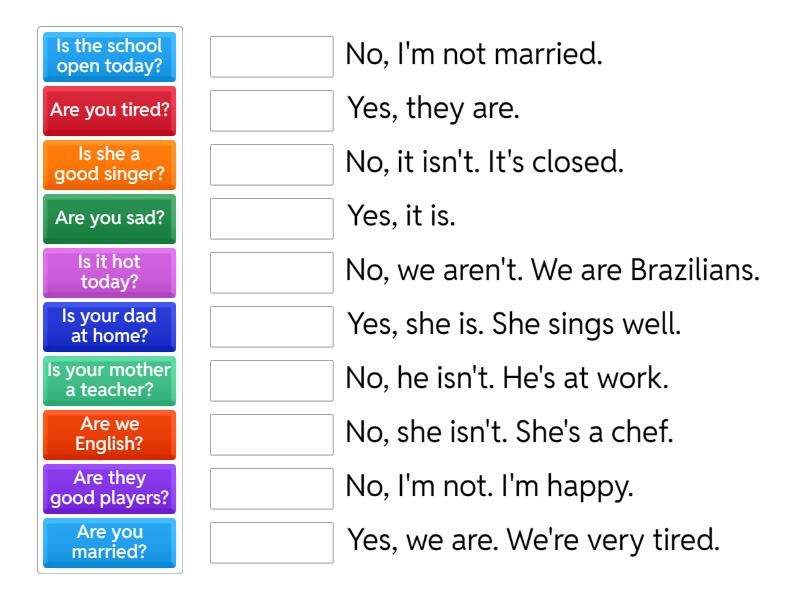The height and width of the screenshot is (600, 800).
Task: Choose the 'Is your dad at home?' tile
Action: point(110,327)
